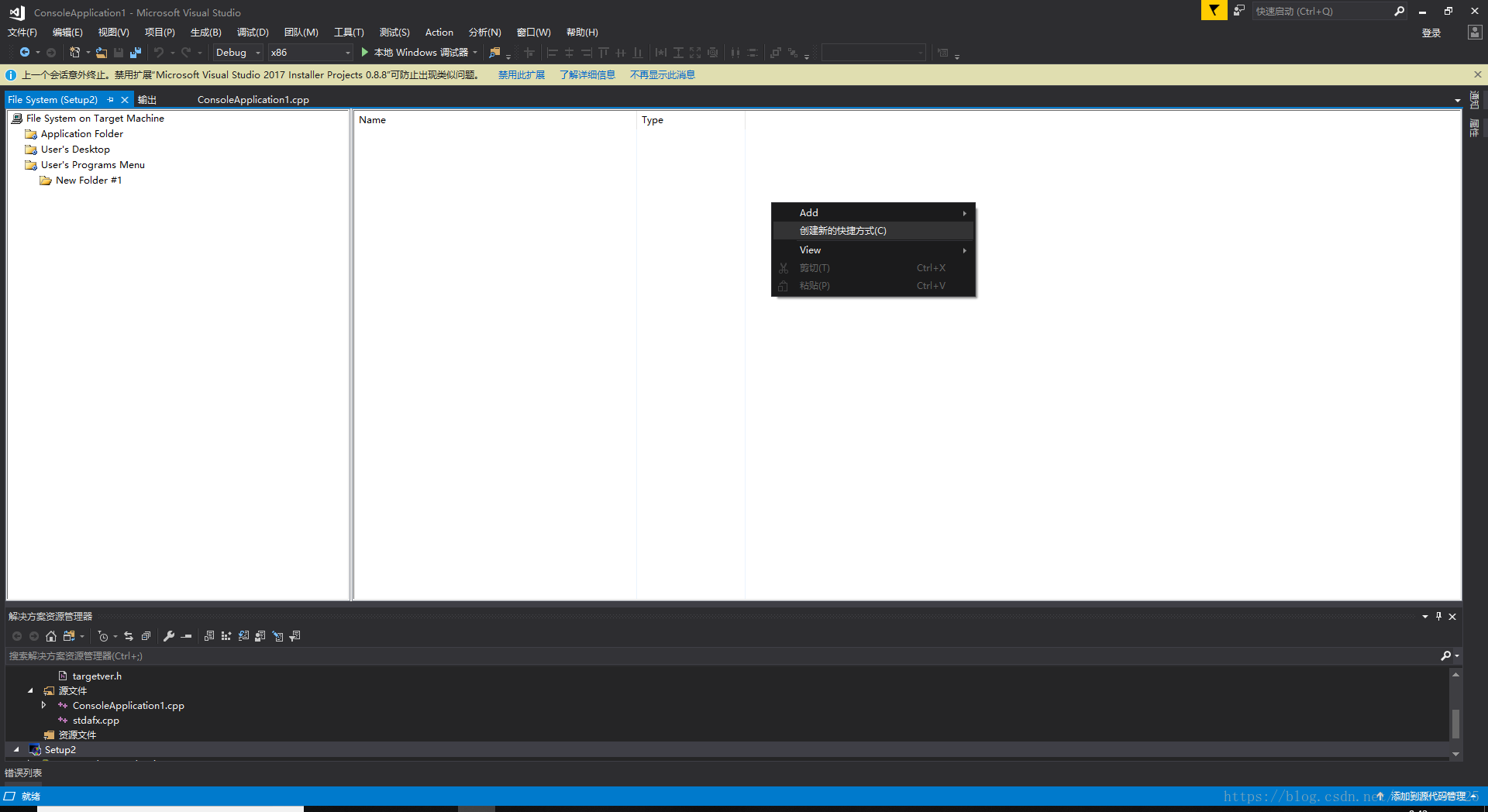Screen dimensions: 1488x812
Task: Open the document tabs overflow dropdown
Action: pyautogui.click(x=1457, y=100)
